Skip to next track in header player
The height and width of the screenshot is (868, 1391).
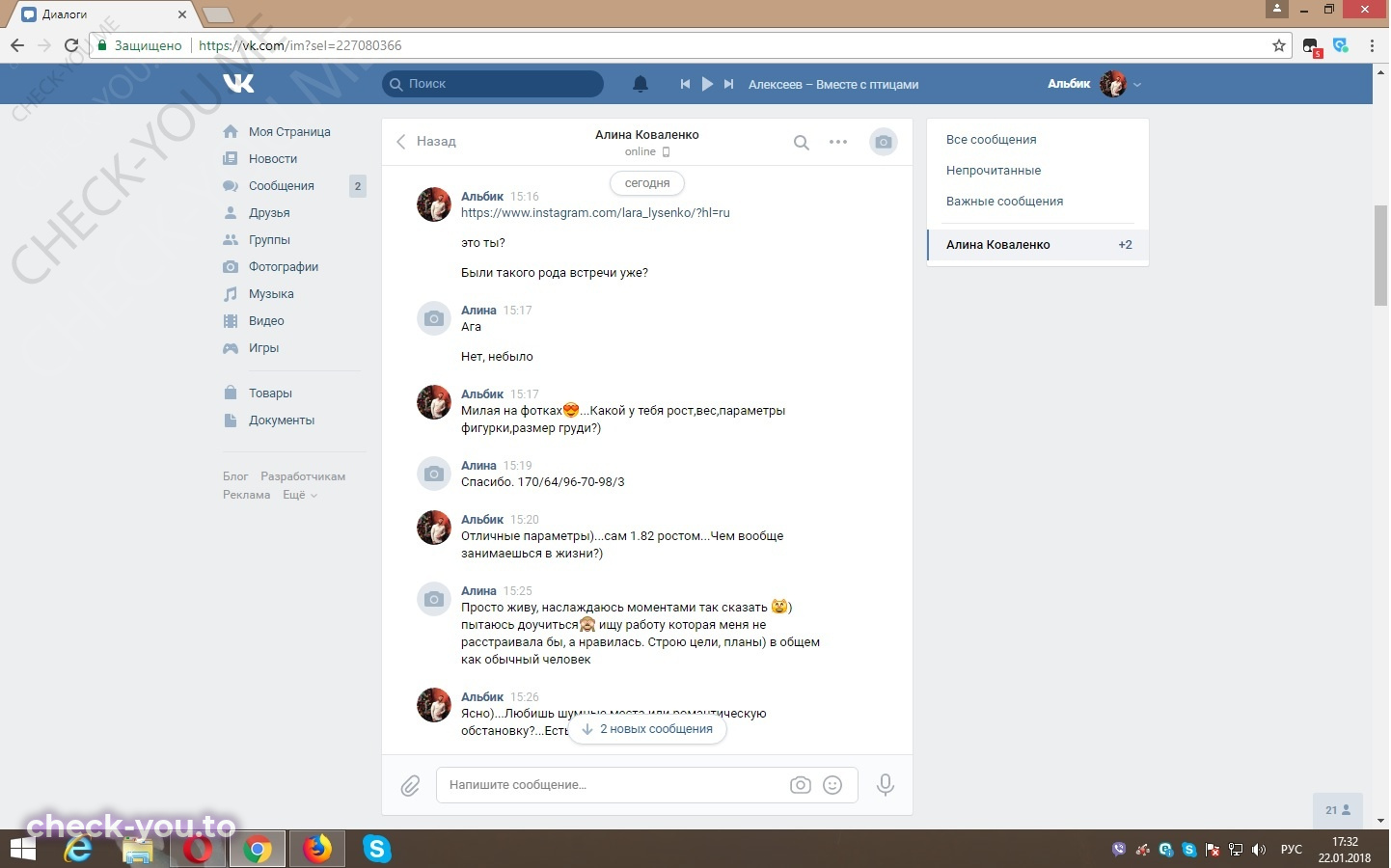coord(729,84)
